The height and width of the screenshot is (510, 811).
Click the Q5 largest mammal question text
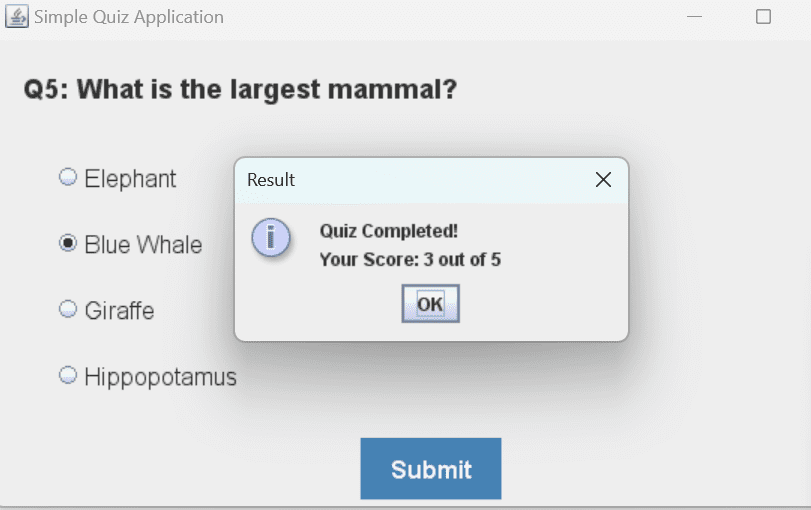click(x=241, y=89)
